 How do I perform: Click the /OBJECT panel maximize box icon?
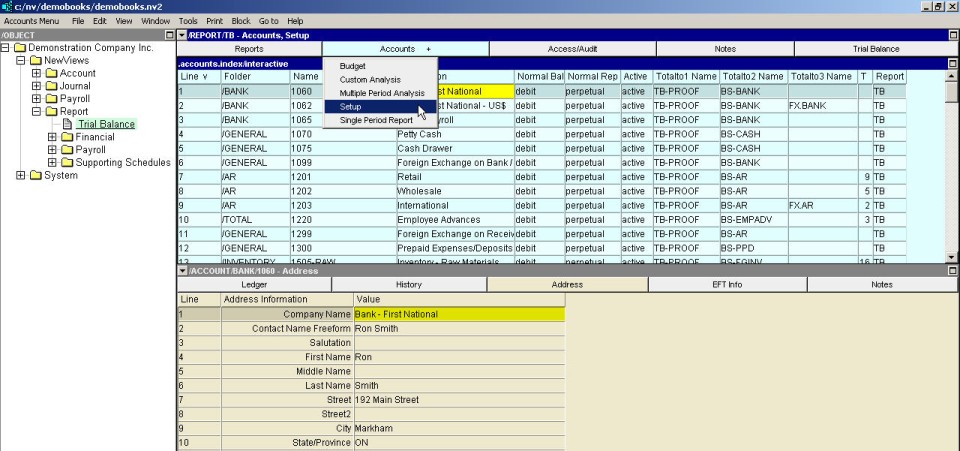tap(168, 35)
